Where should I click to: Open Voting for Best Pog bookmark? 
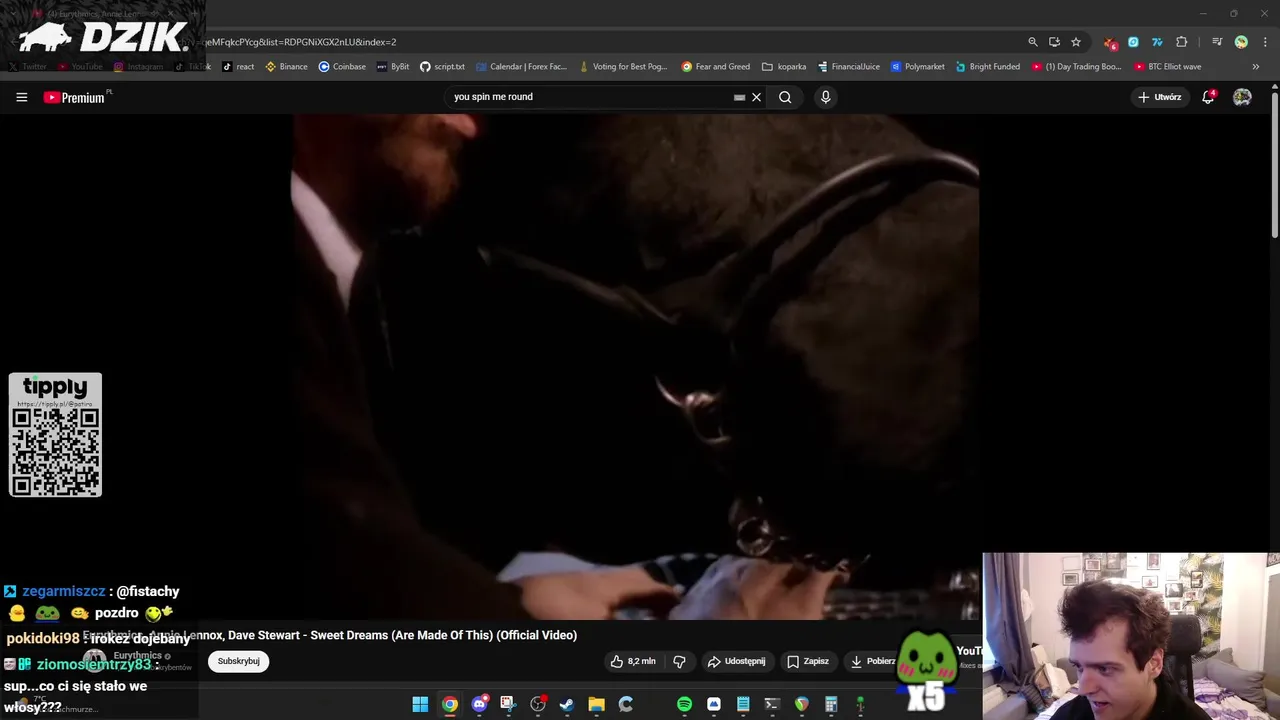coord(623,67)
